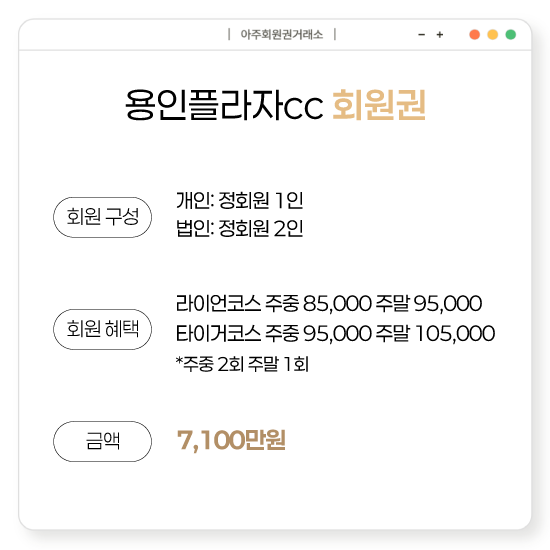Click the 타이거코스 weekday price line
This screenshot has width=550, height=550.
[335, 333]
